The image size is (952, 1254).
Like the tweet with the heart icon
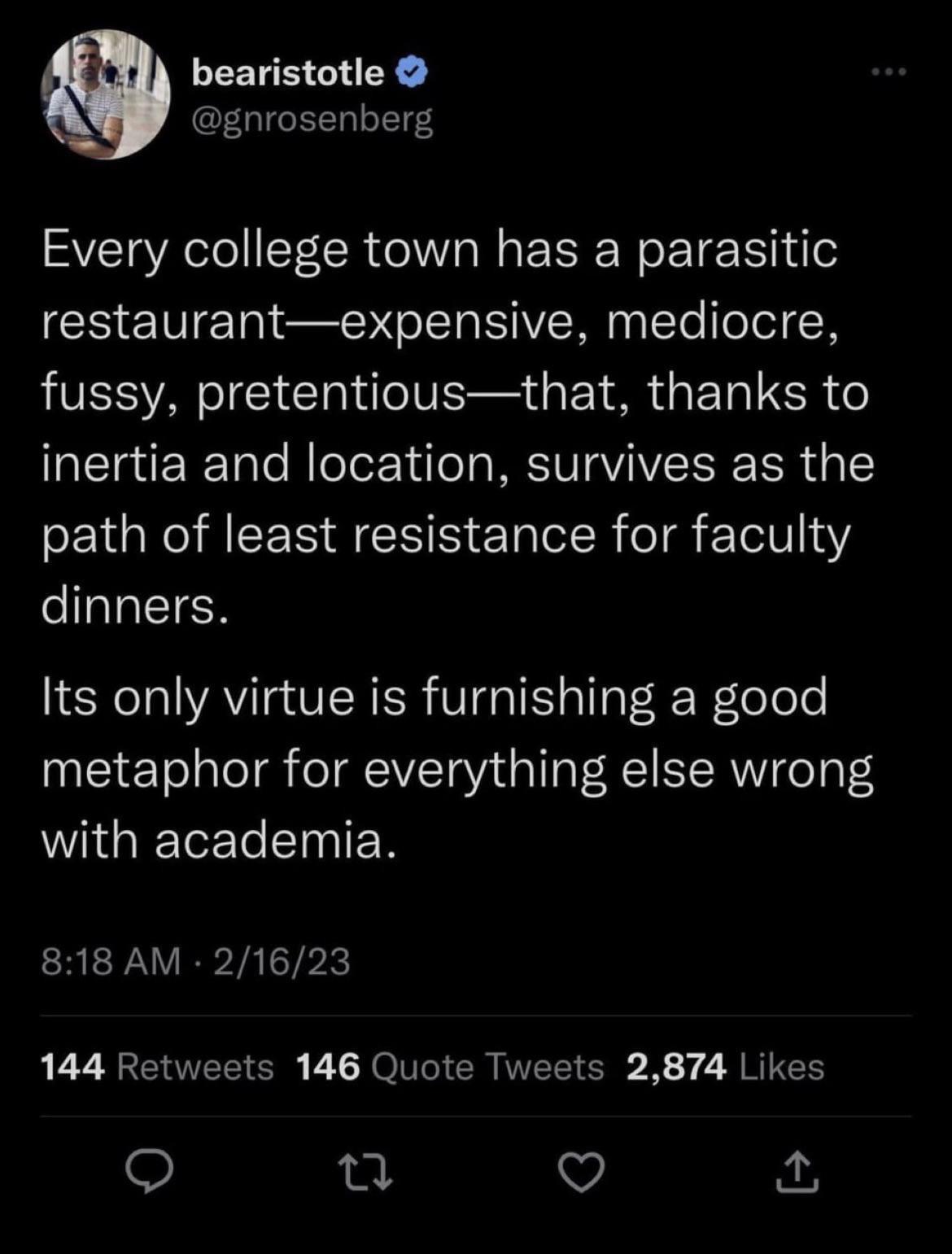point(581,1173)
